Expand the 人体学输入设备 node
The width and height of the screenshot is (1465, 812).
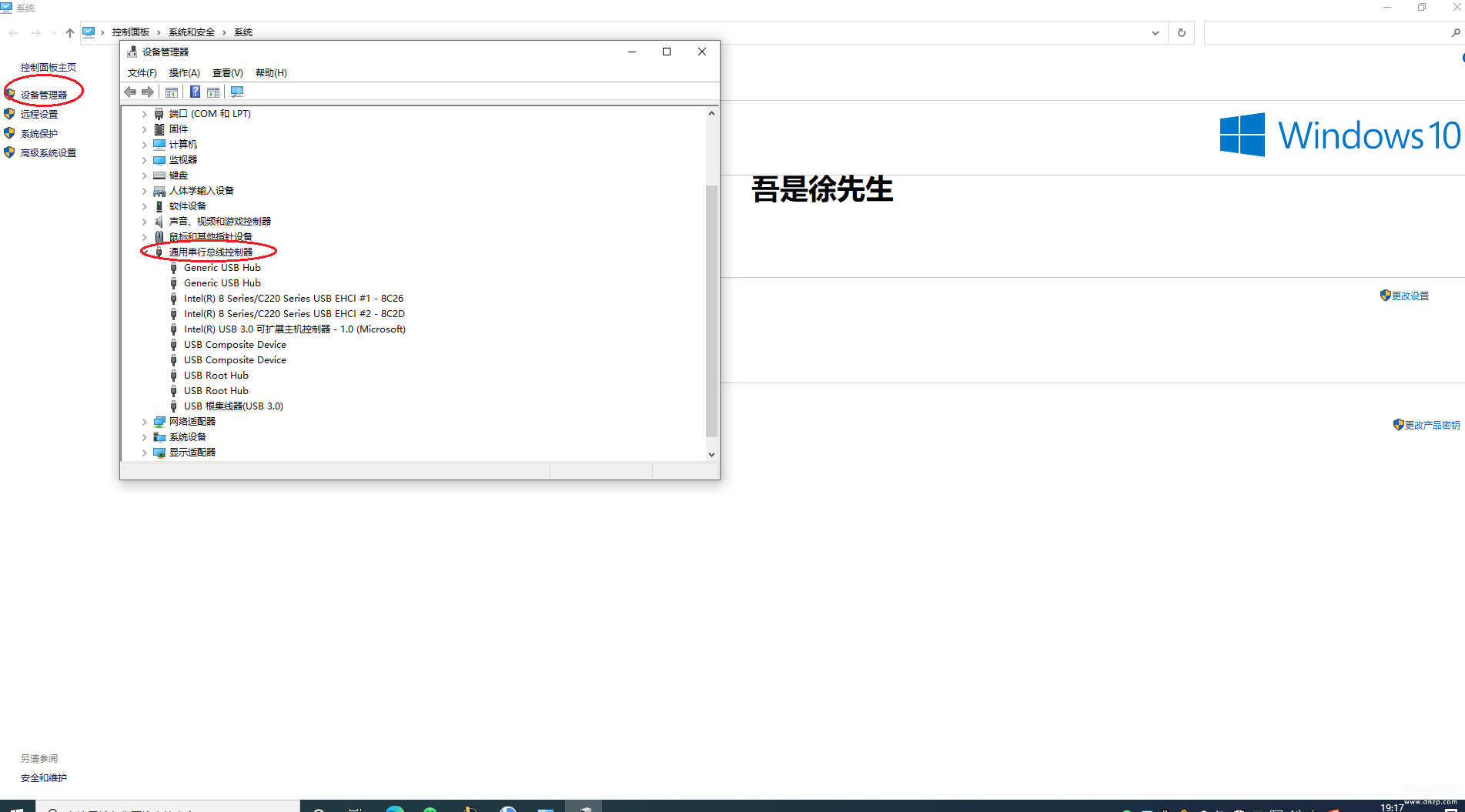coord(144,191)
